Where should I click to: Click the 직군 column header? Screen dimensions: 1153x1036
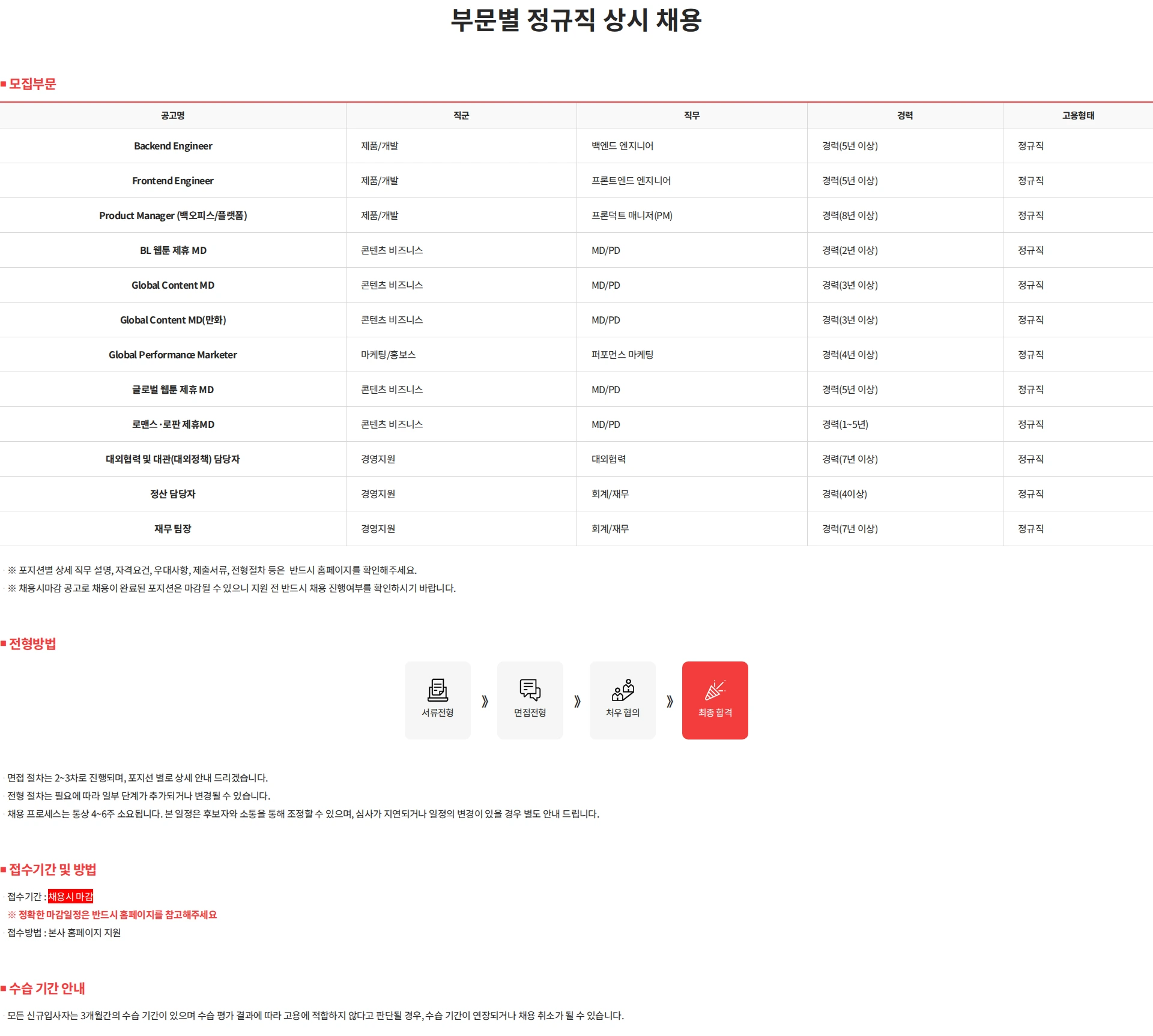461,115
